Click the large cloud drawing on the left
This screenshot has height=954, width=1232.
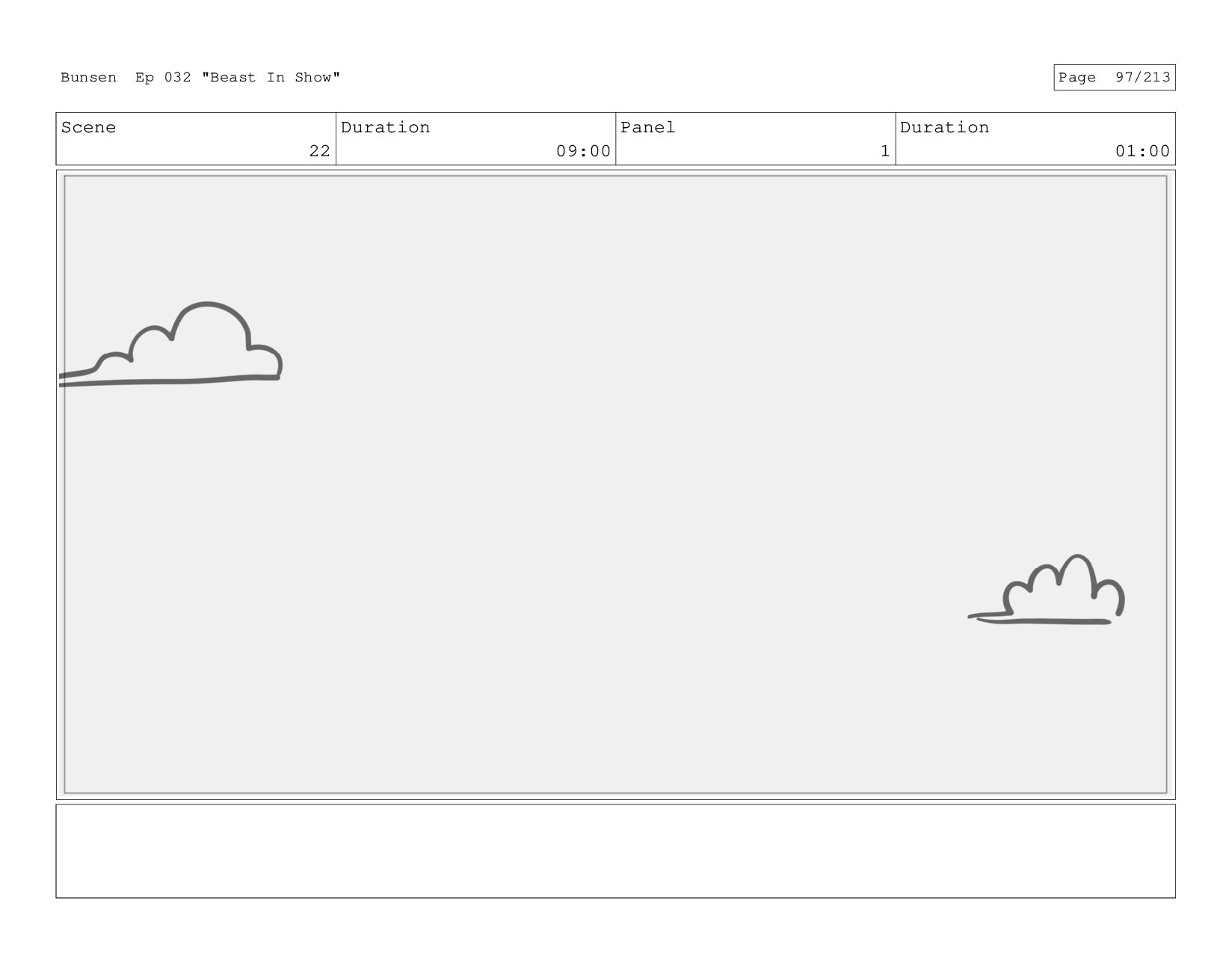click(170, 345)
